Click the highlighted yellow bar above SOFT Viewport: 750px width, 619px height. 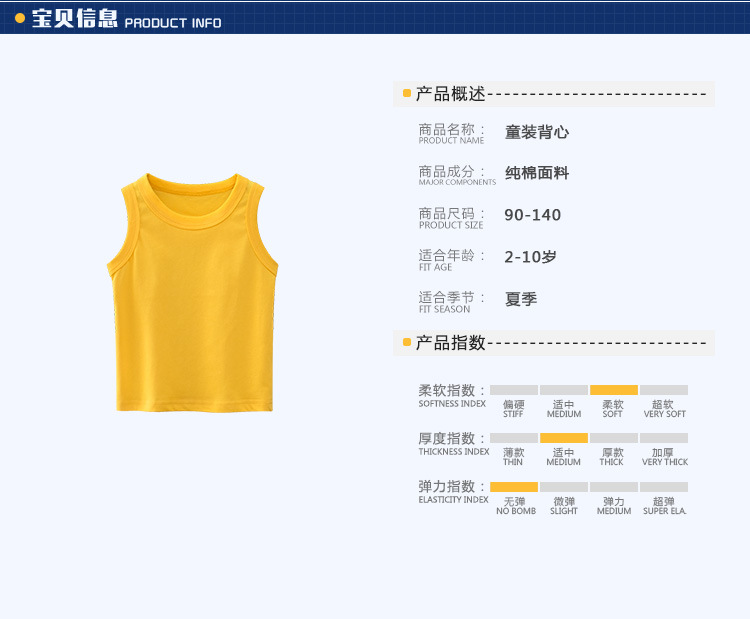[614, 390]
